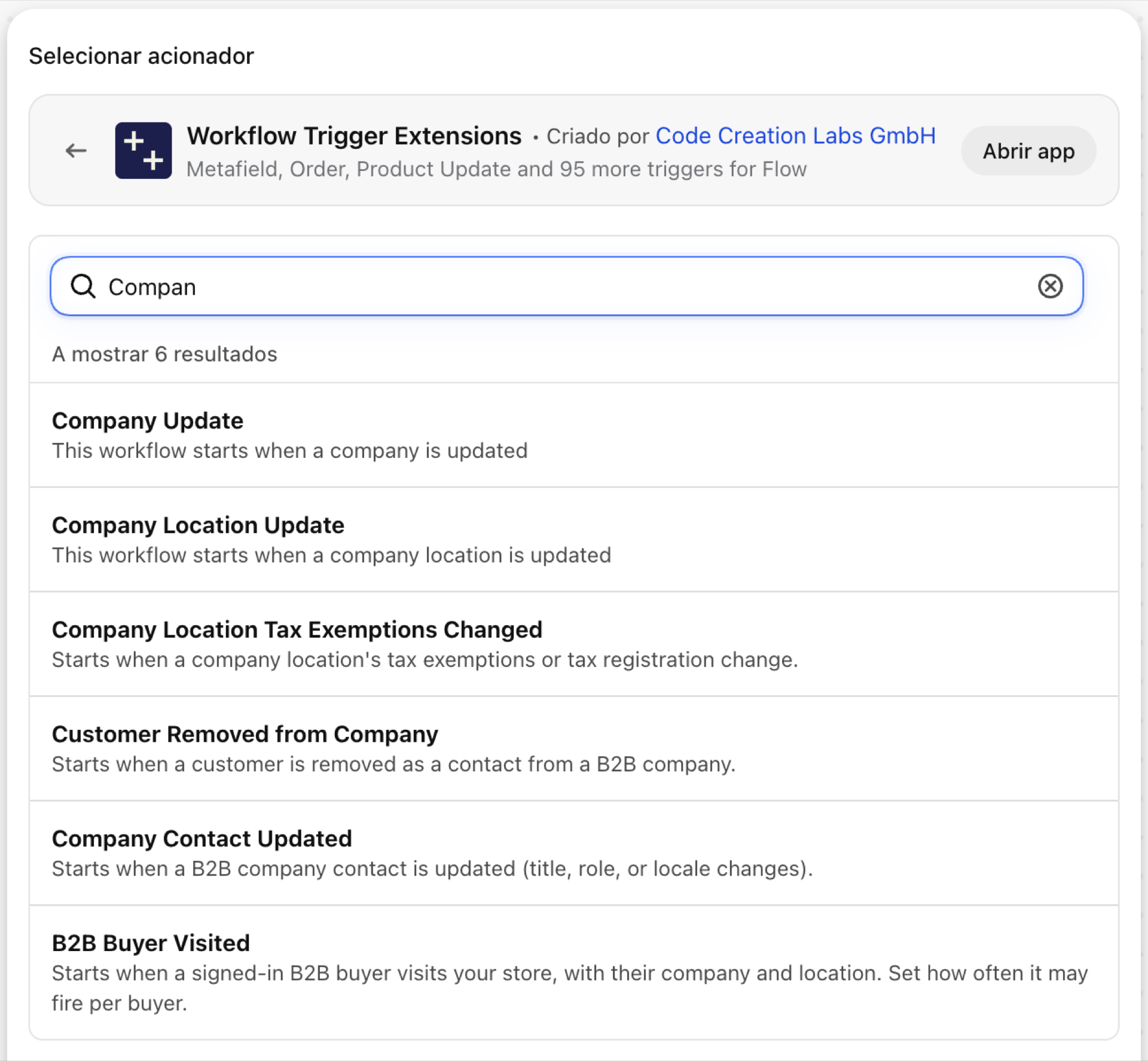Go back using the left arrow icon
This screenshot has height=1061, width=1148.
point(76,151)
